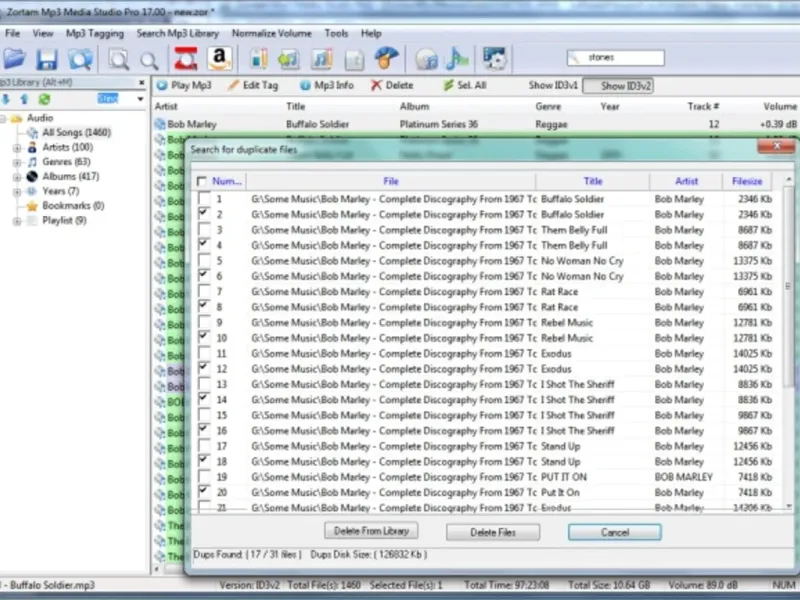Click Cancel in duplicate files dialog
The height and width of the screenshot is (600, 800).
click(615, 532)
